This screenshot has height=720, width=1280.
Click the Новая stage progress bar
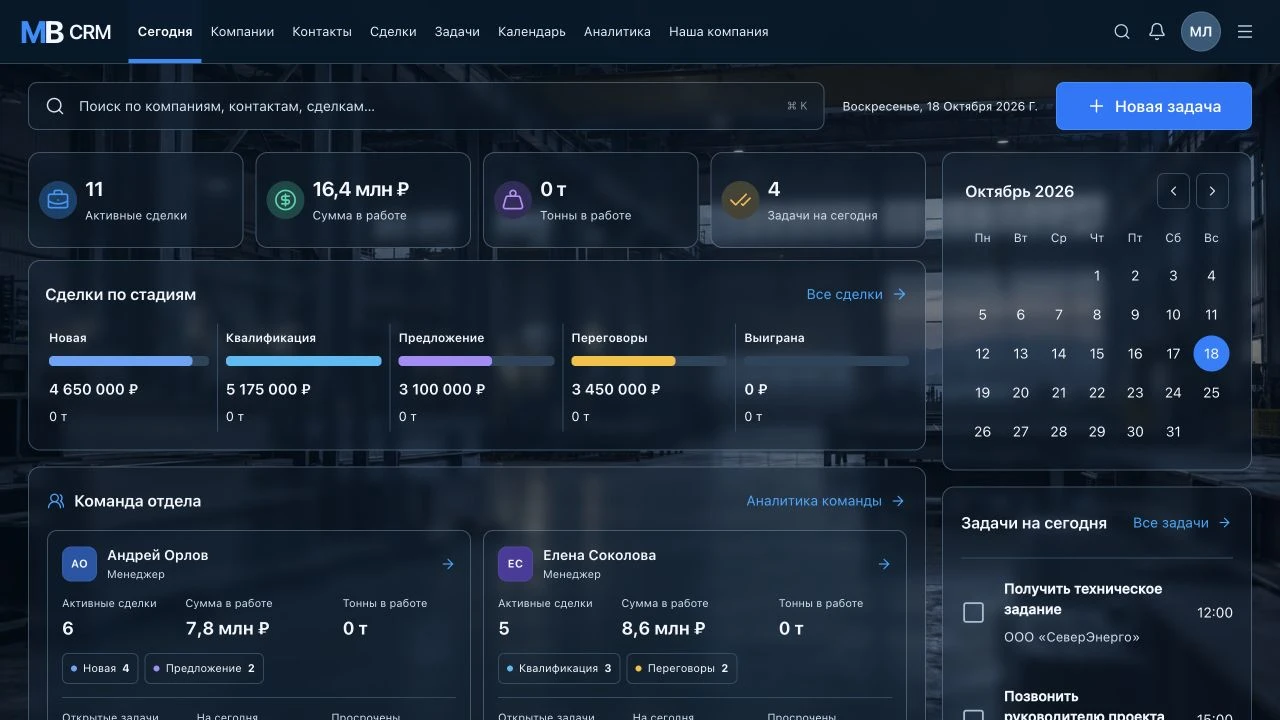coord(129,361)
